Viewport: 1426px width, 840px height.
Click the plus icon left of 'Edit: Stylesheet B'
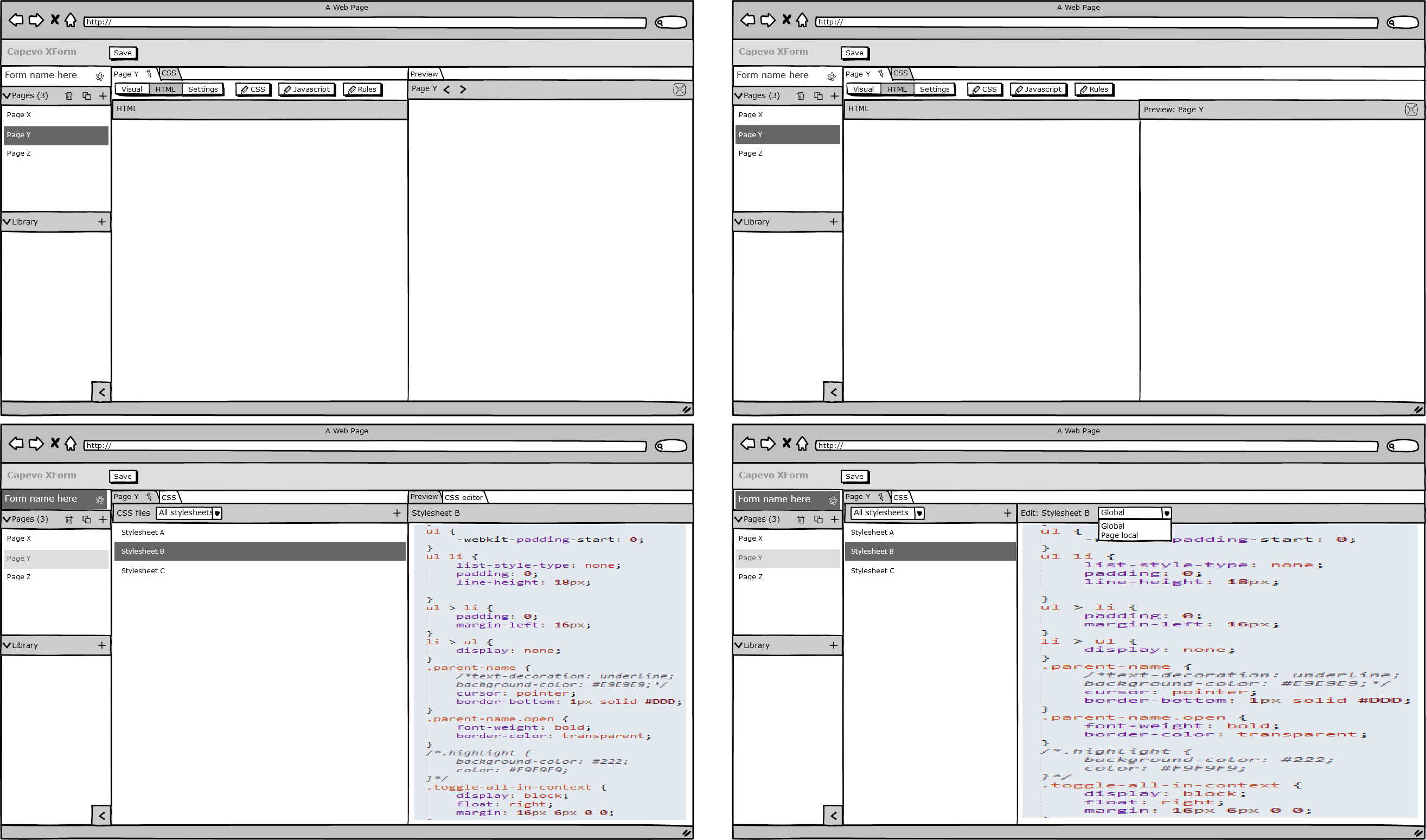coord(1007,513)
